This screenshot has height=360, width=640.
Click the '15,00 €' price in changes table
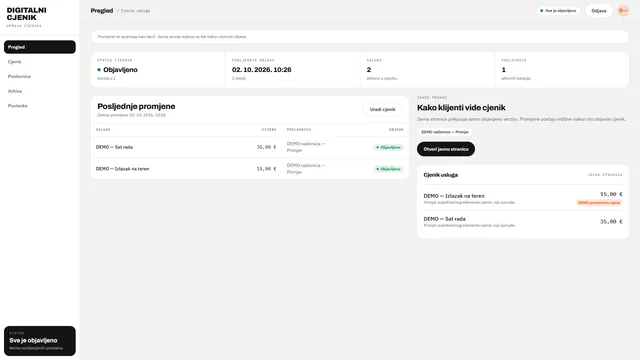pyautogui.click(x=266, y=169)
